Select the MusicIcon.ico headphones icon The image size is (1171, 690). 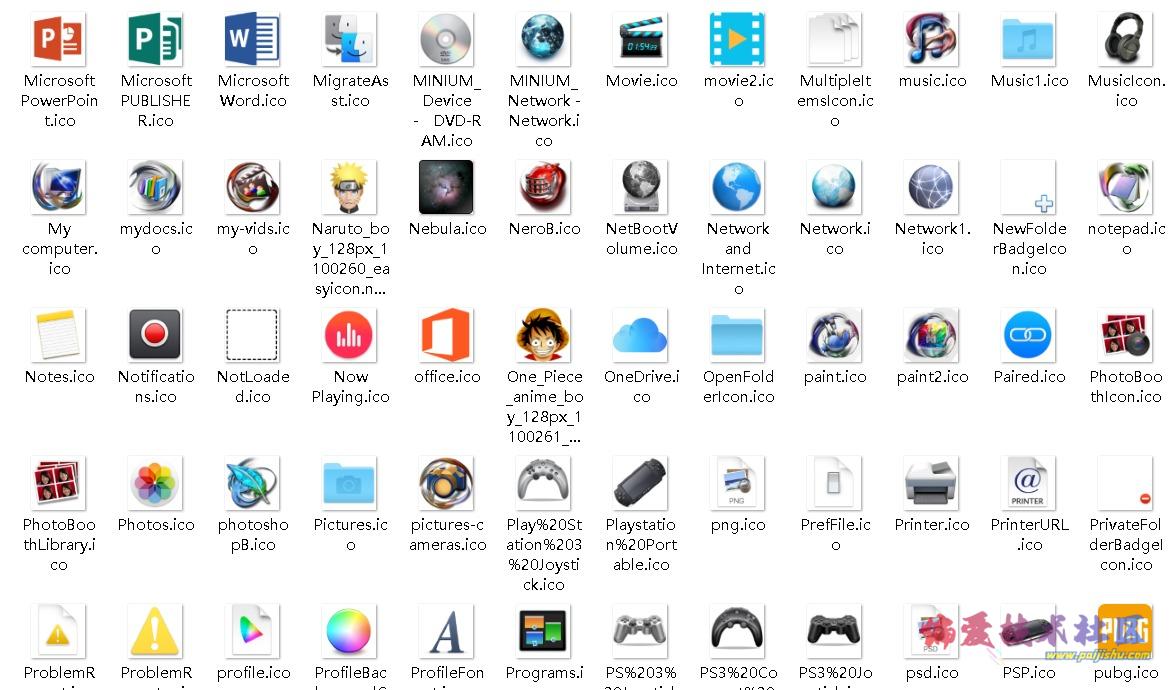coord(1126,38)
